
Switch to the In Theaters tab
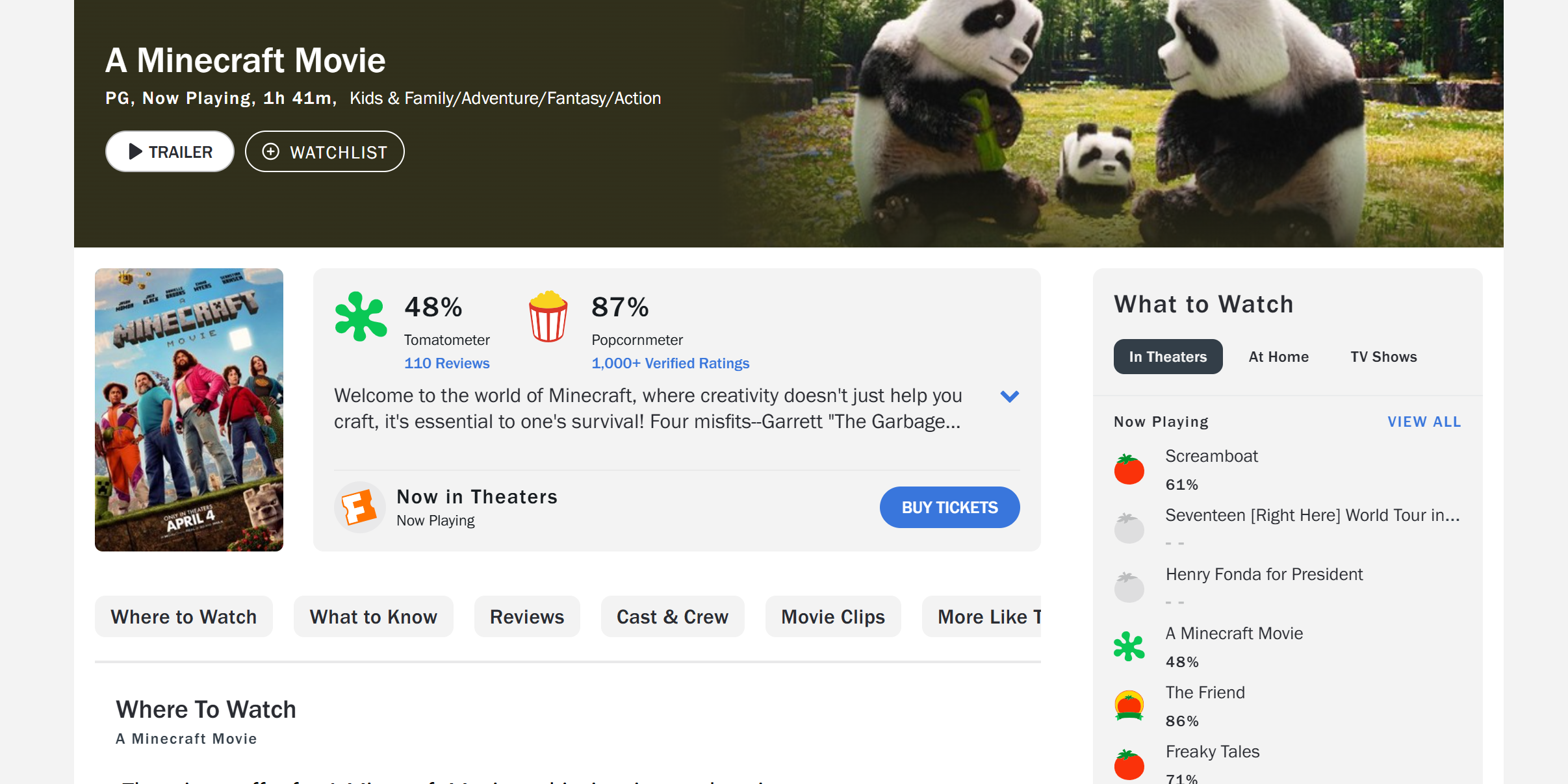point(1168,357)
